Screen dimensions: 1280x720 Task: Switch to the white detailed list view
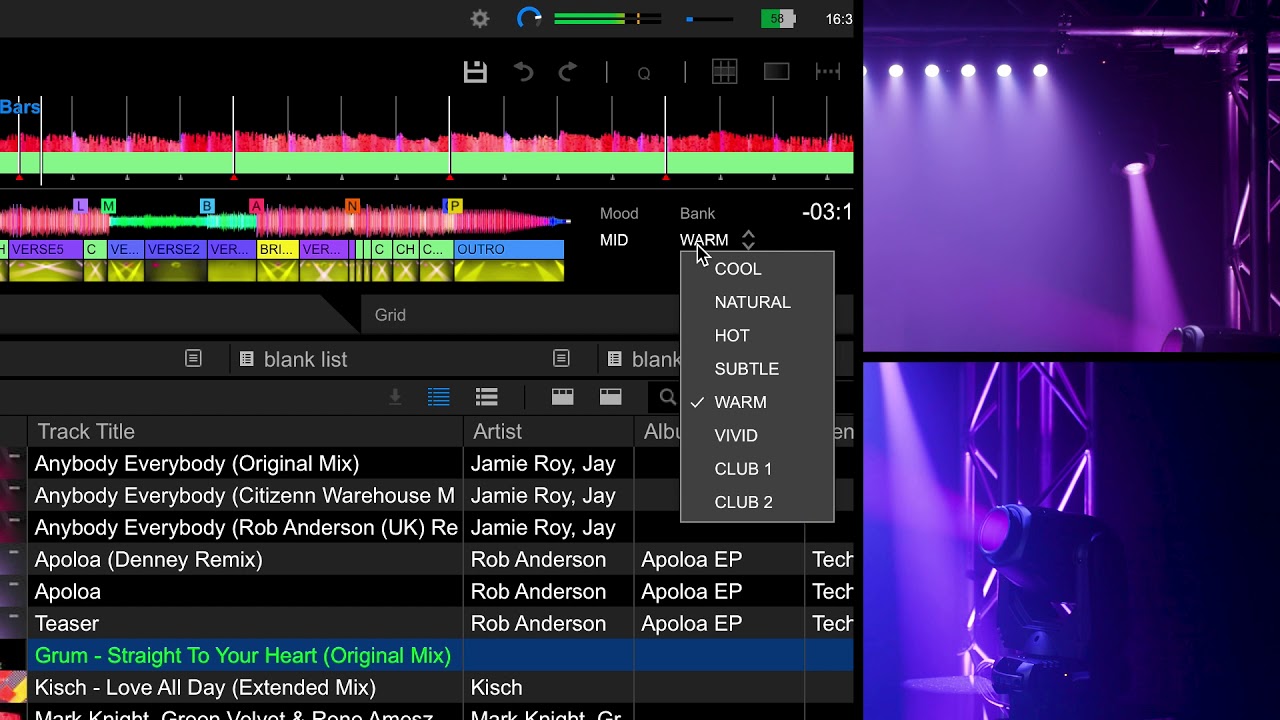(487, 397)
